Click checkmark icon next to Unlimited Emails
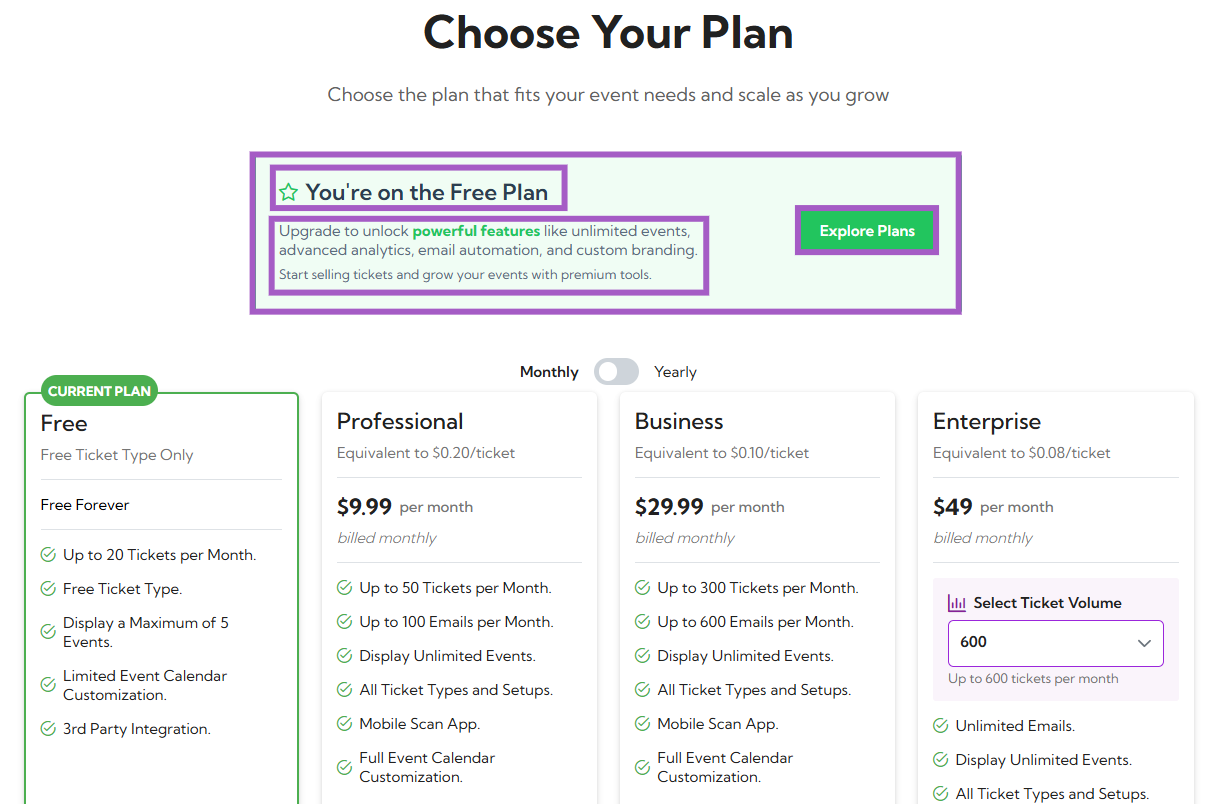1222x804 pixels. (x=940, y=726)
